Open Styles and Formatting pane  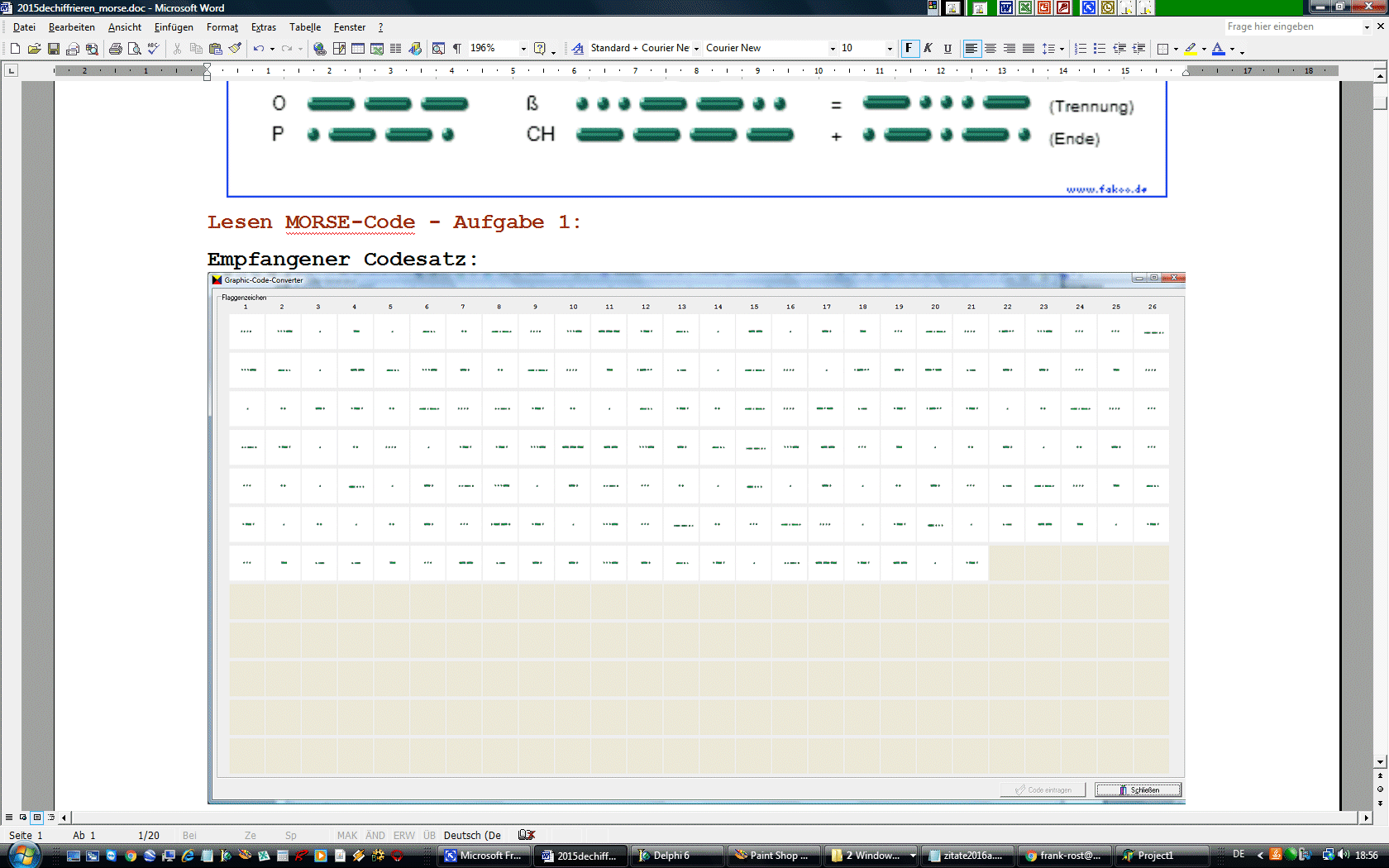(x=578, y=49)
